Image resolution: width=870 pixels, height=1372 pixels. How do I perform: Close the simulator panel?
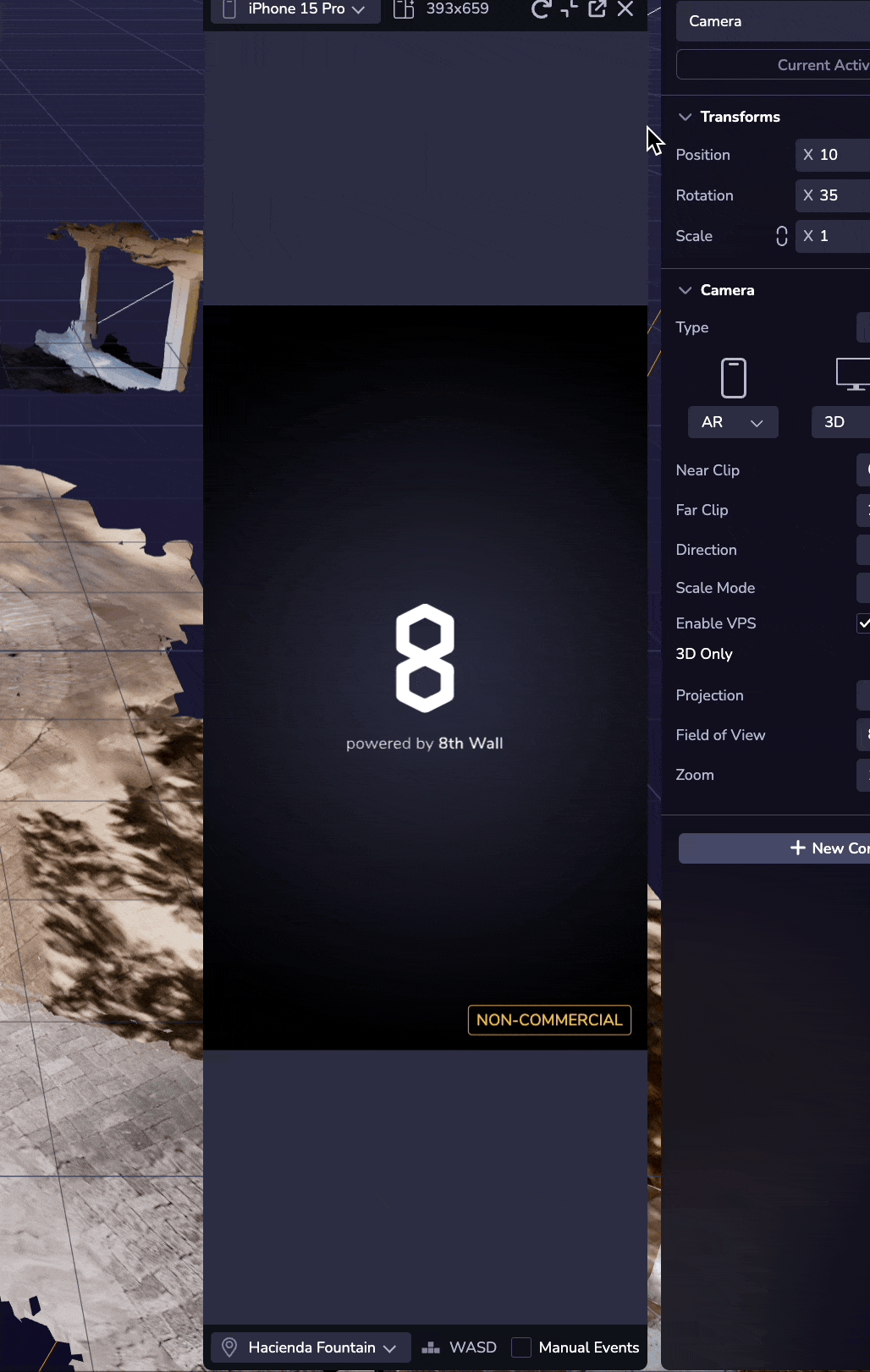click(x=625, y=9)
